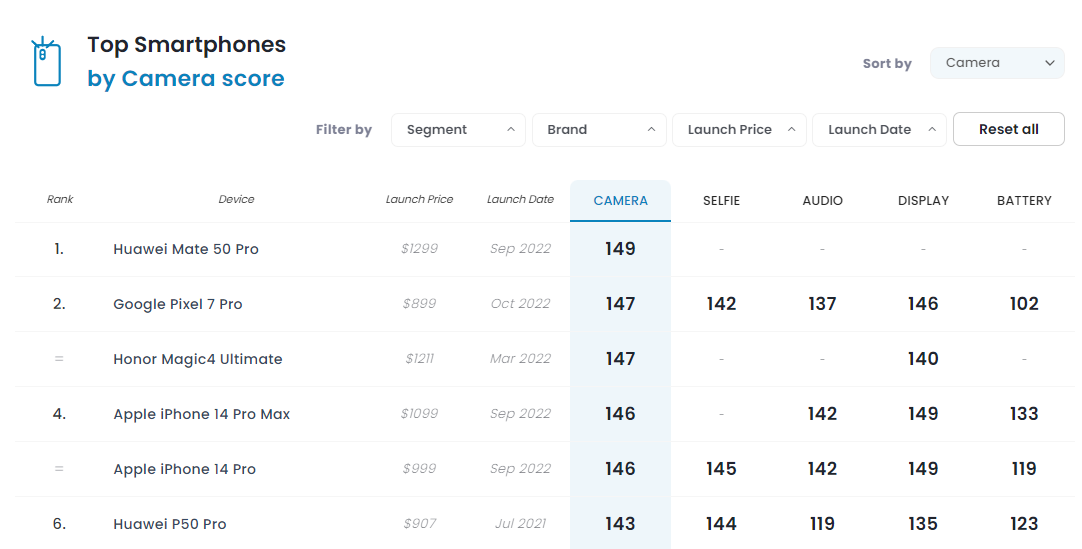Click the by Camera score subtitle

point(186,79)
